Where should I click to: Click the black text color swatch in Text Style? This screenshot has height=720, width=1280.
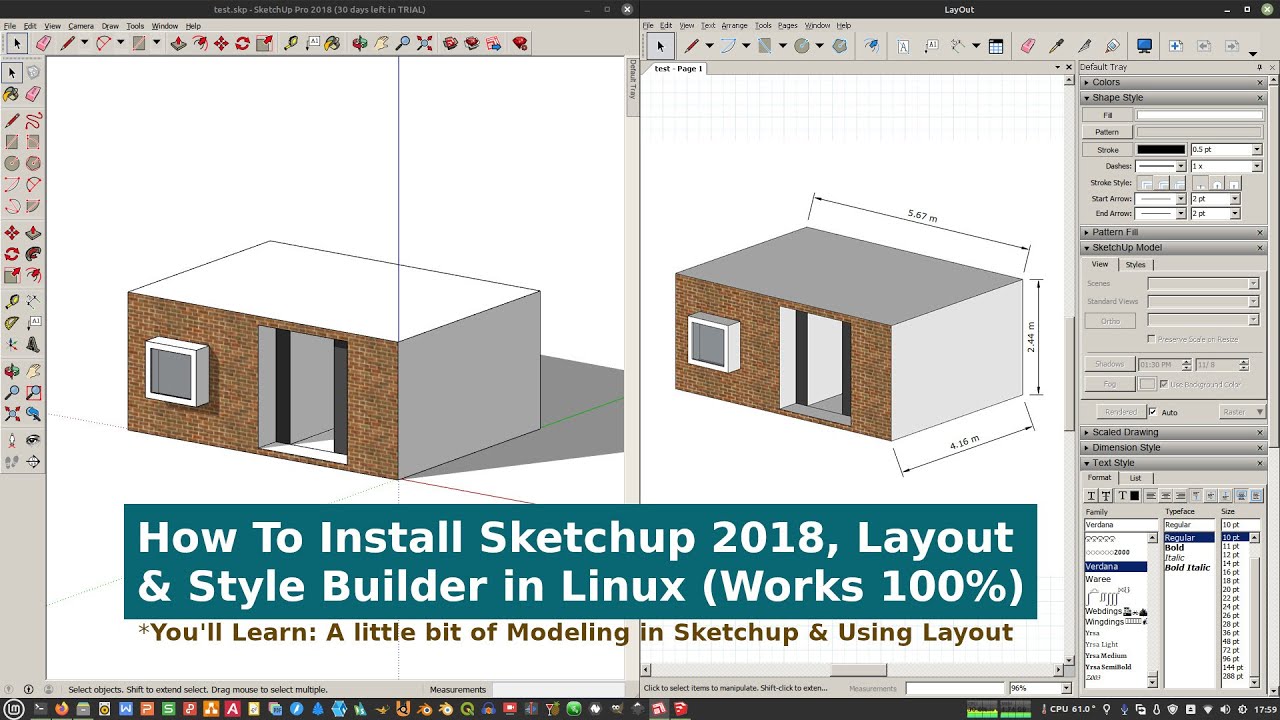(x=1135, y=496)
